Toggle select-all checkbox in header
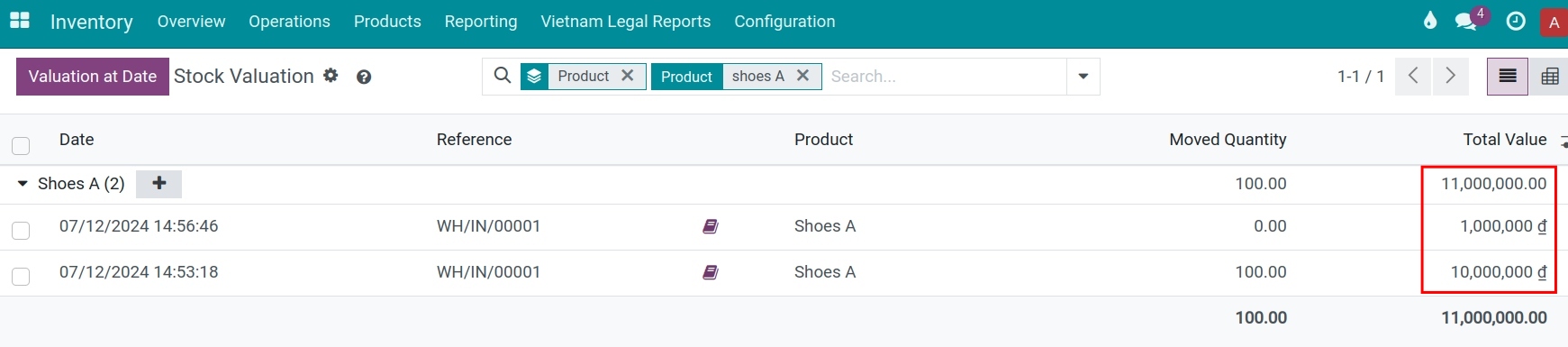 tap(21, 145)
